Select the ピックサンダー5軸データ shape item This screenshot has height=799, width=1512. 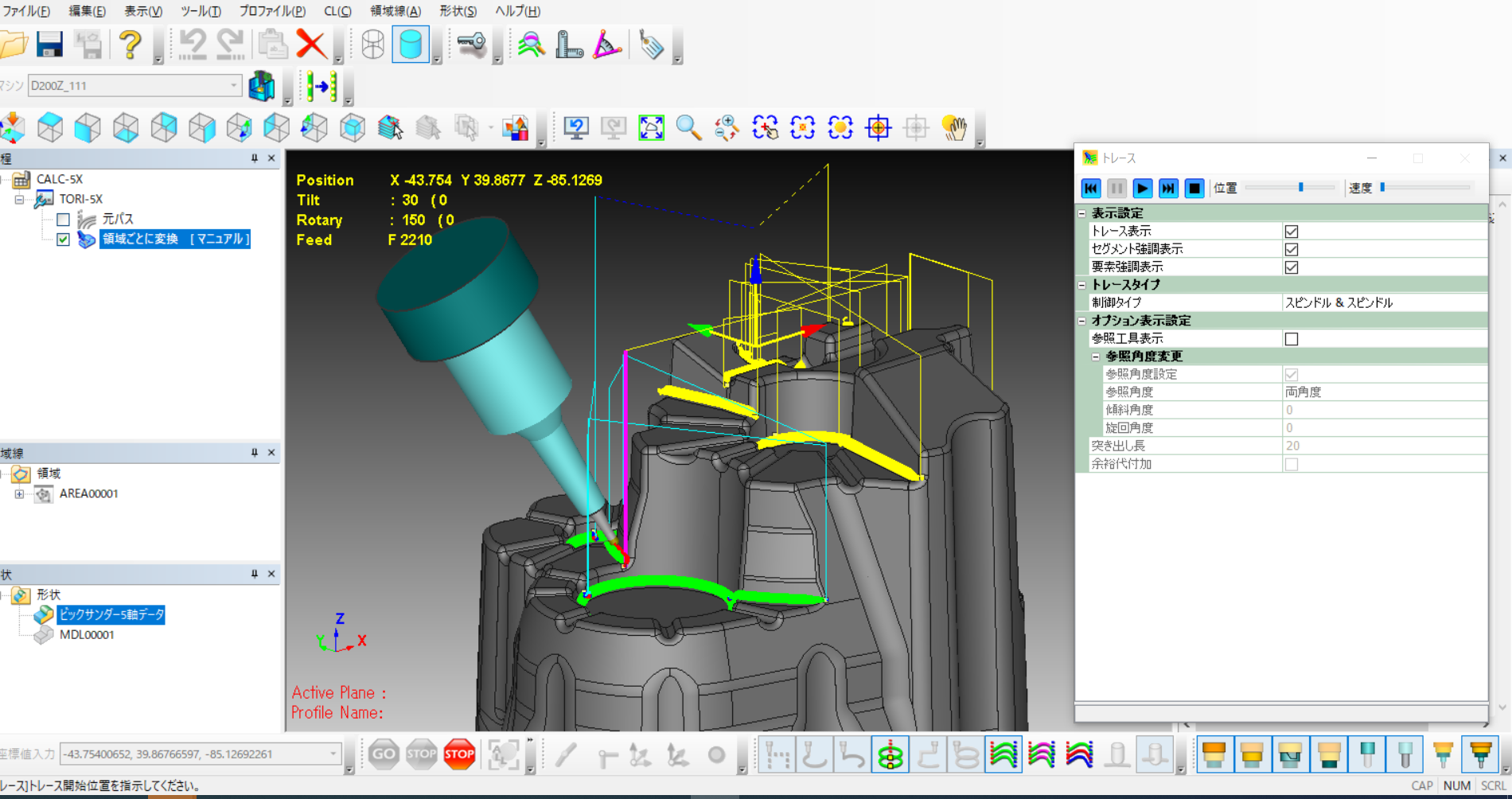point(111,614)
